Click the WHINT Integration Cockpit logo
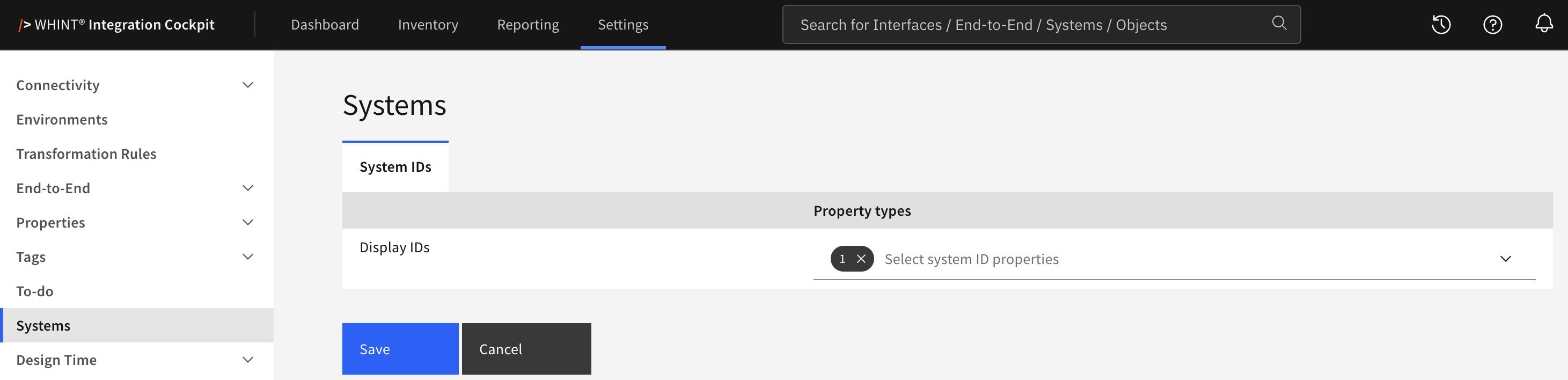Screen dimensions: 1568x380 [x=116, y=24]
